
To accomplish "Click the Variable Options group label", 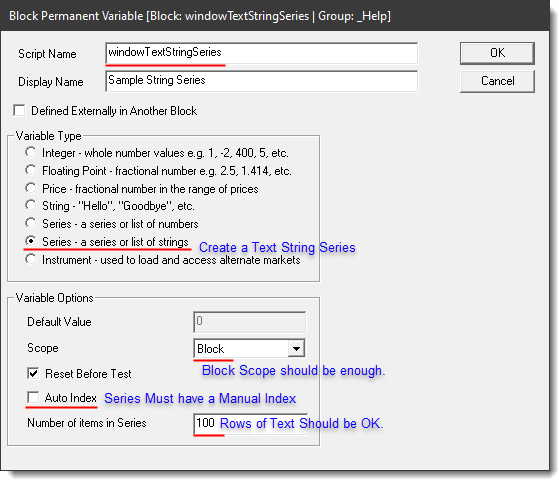I will [55, 298].
